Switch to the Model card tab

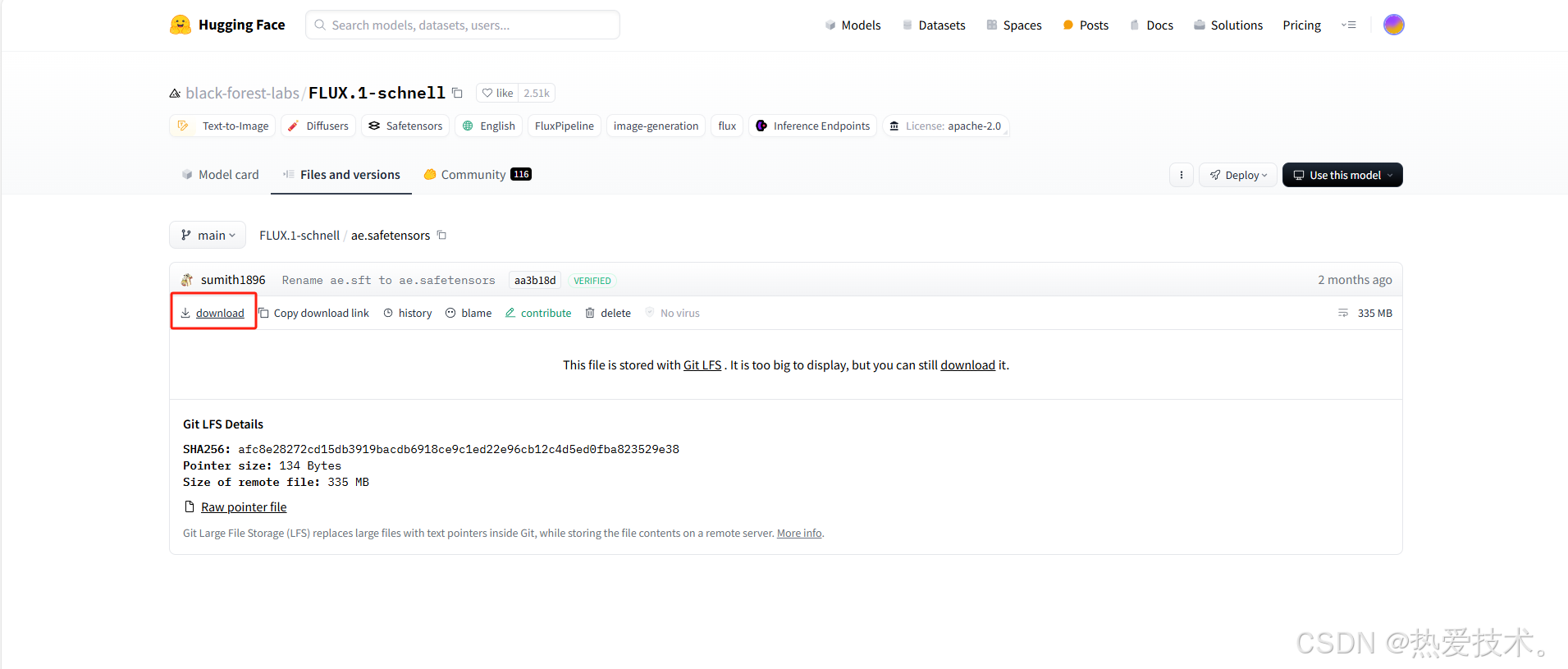[220, 175]
